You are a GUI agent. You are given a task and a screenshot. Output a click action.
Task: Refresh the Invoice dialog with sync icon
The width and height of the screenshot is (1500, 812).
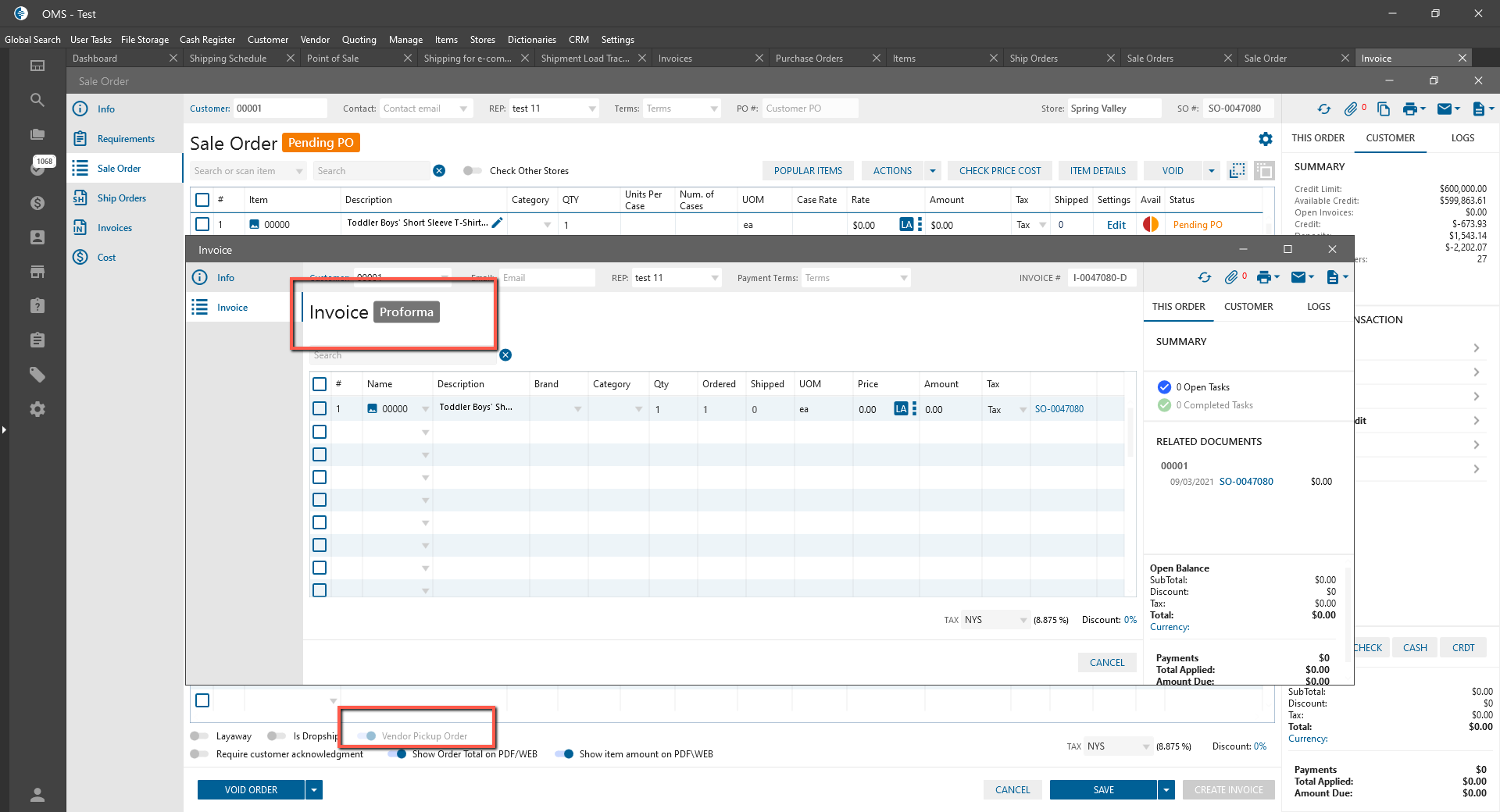pyautogui.click(x=1205, y=278)
